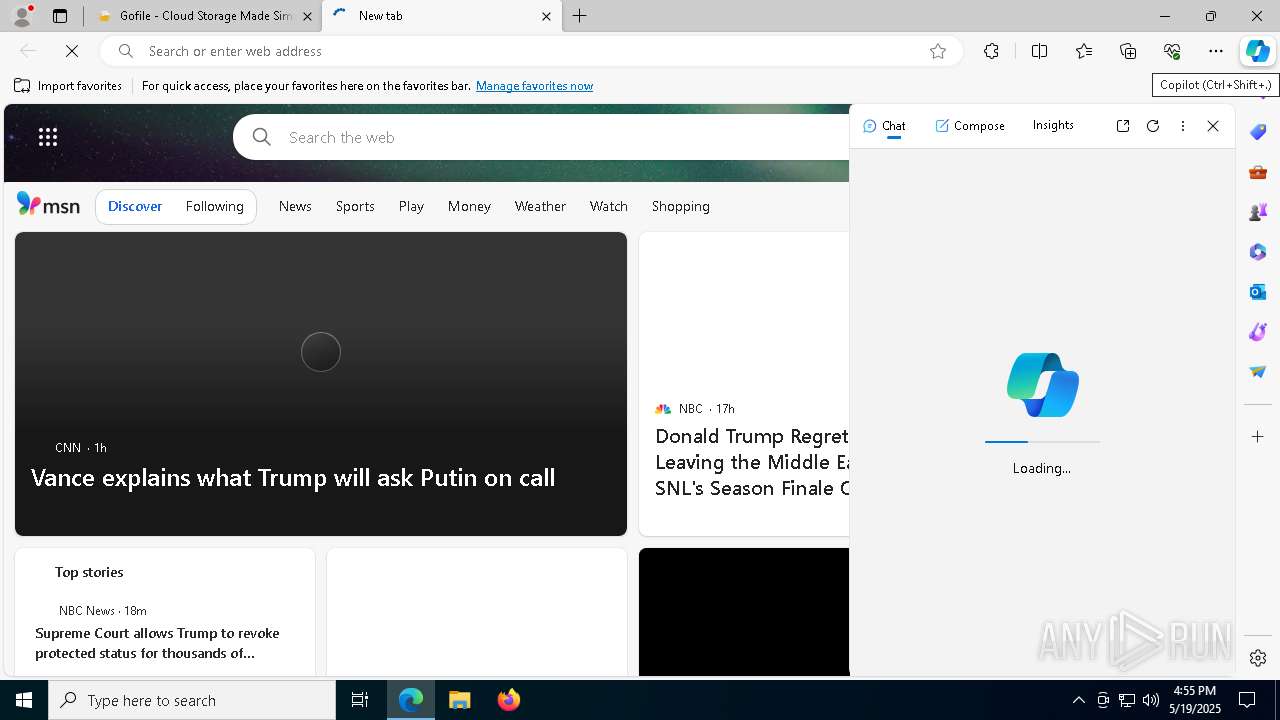The width and height of the screenshot is (1280, 720).
Task: Open Windows Start menu
Action: pyautogui.click(x=24, y=700)
